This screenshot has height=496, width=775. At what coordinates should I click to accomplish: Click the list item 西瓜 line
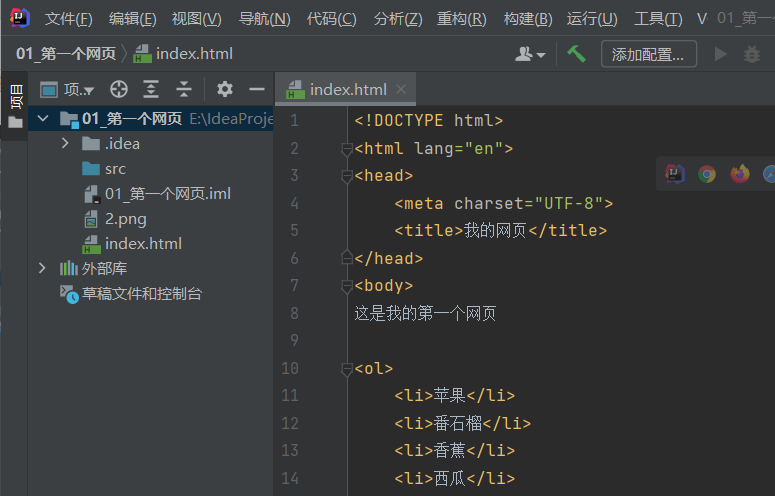(455, 478)
